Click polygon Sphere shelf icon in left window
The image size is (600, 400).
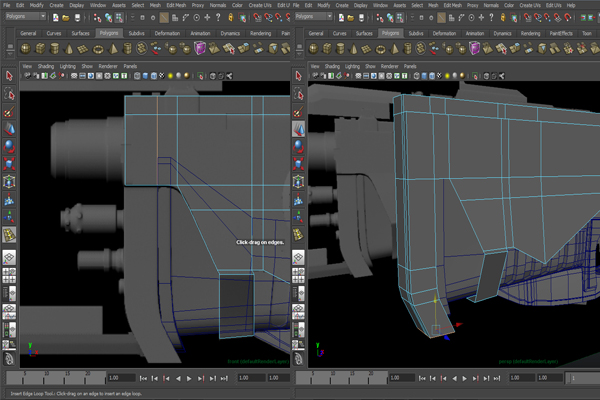coord(26,49)
